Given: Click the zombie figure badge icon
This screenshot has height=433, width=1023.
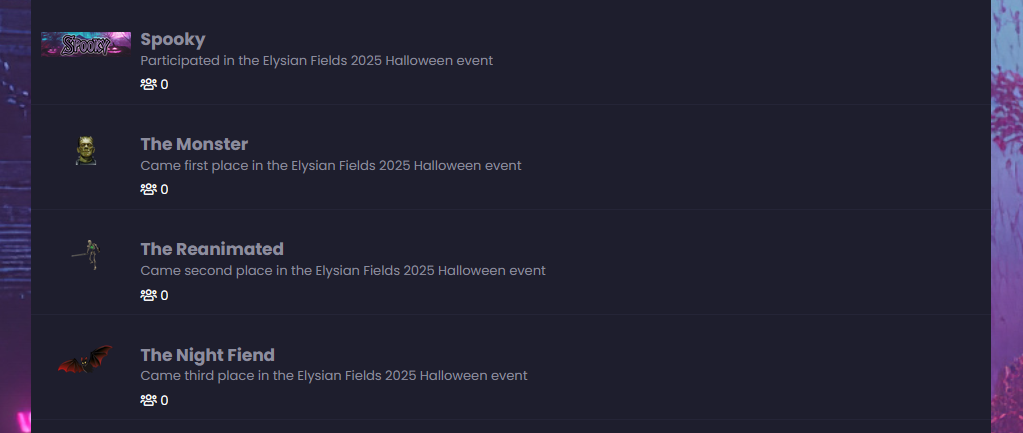Looking at the screenshot, I should pyautogui.click(x=88, y=254).
